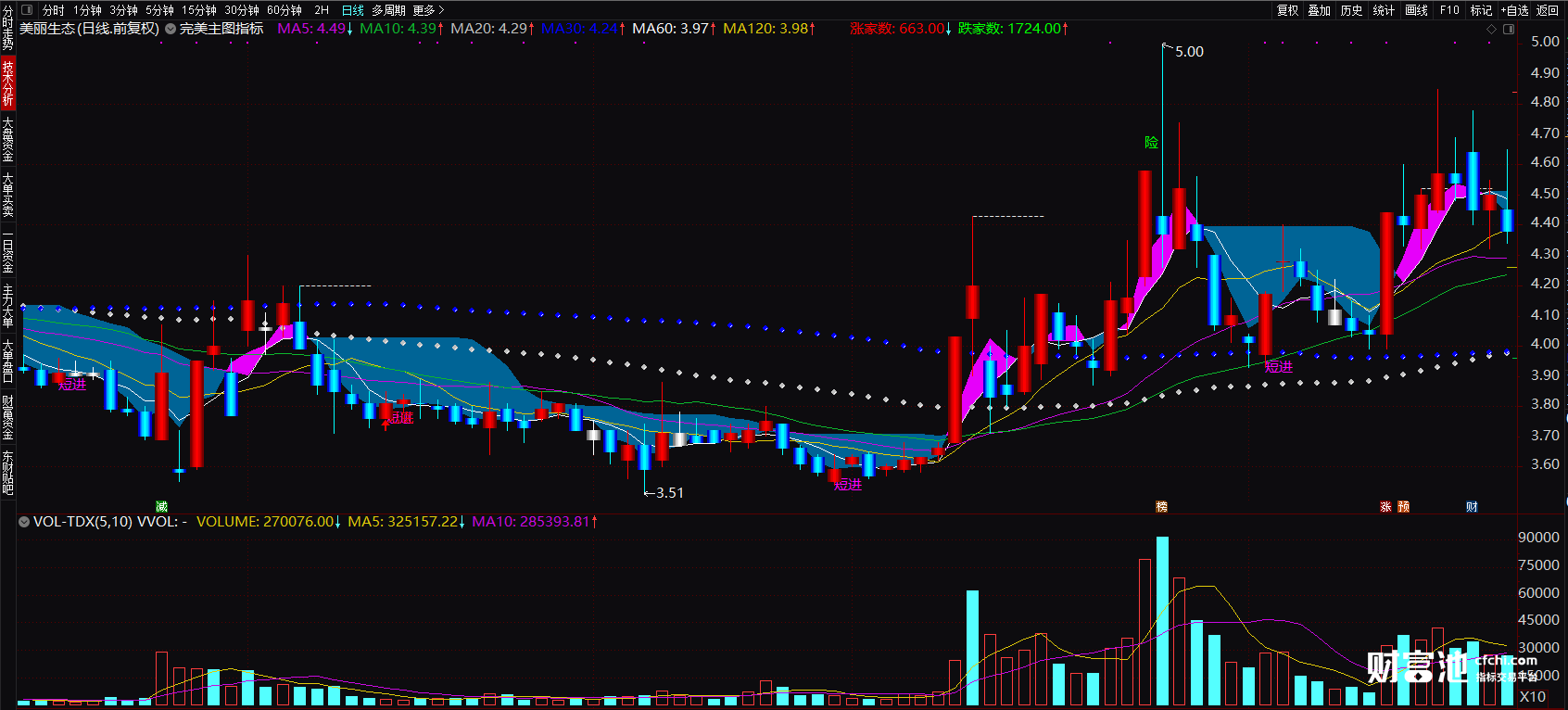Click the 5.00 high price label
Screen dimensions: 1568x710
(x=1189, y=52)
